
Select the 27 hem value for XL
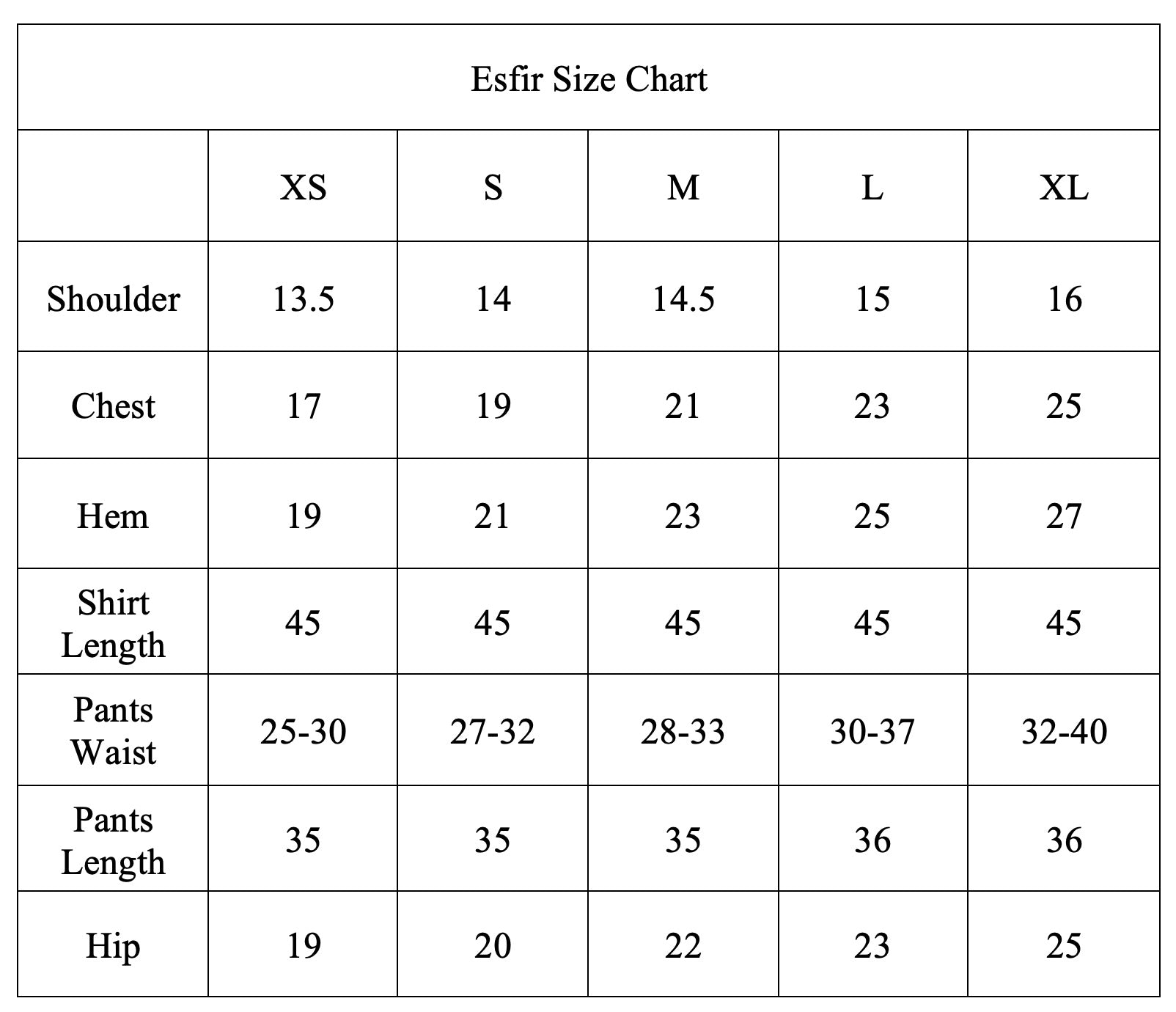[x=1063, y=516]
